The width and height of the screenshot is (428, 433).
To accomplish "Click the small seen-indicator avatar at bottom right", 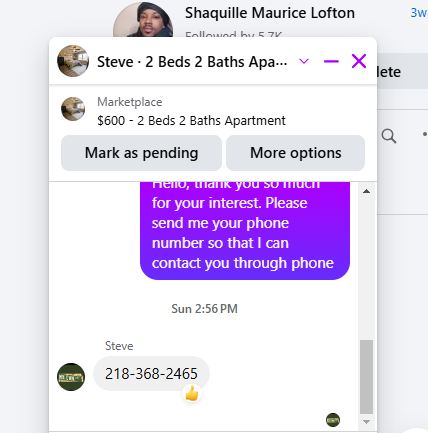I will tap(333, 420).
